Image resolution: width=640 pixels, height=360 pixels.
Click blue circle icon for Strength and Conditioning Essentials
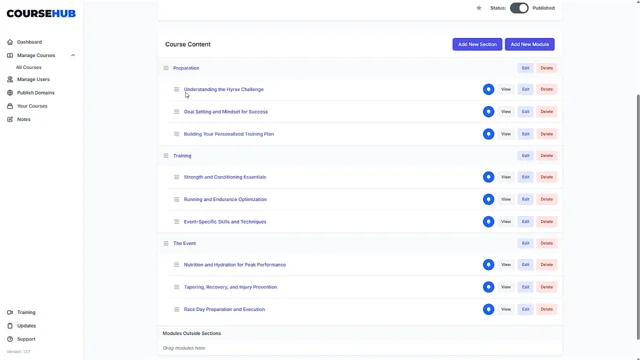coord(488,177)
